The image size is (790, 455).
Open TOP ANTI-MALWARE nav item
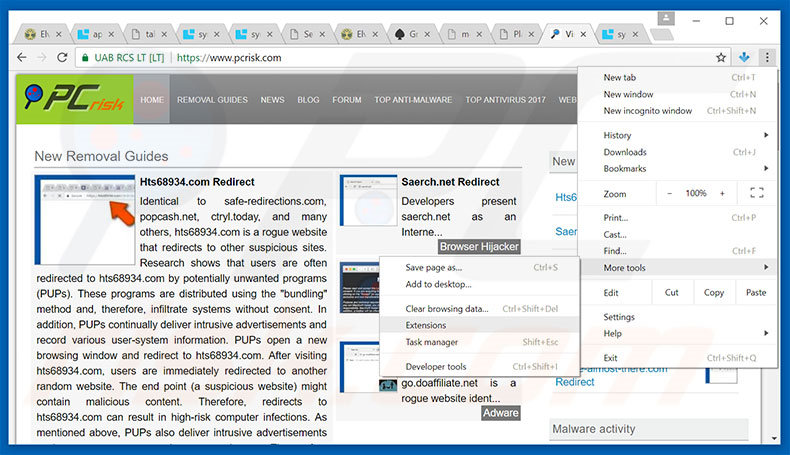(413, 100)
